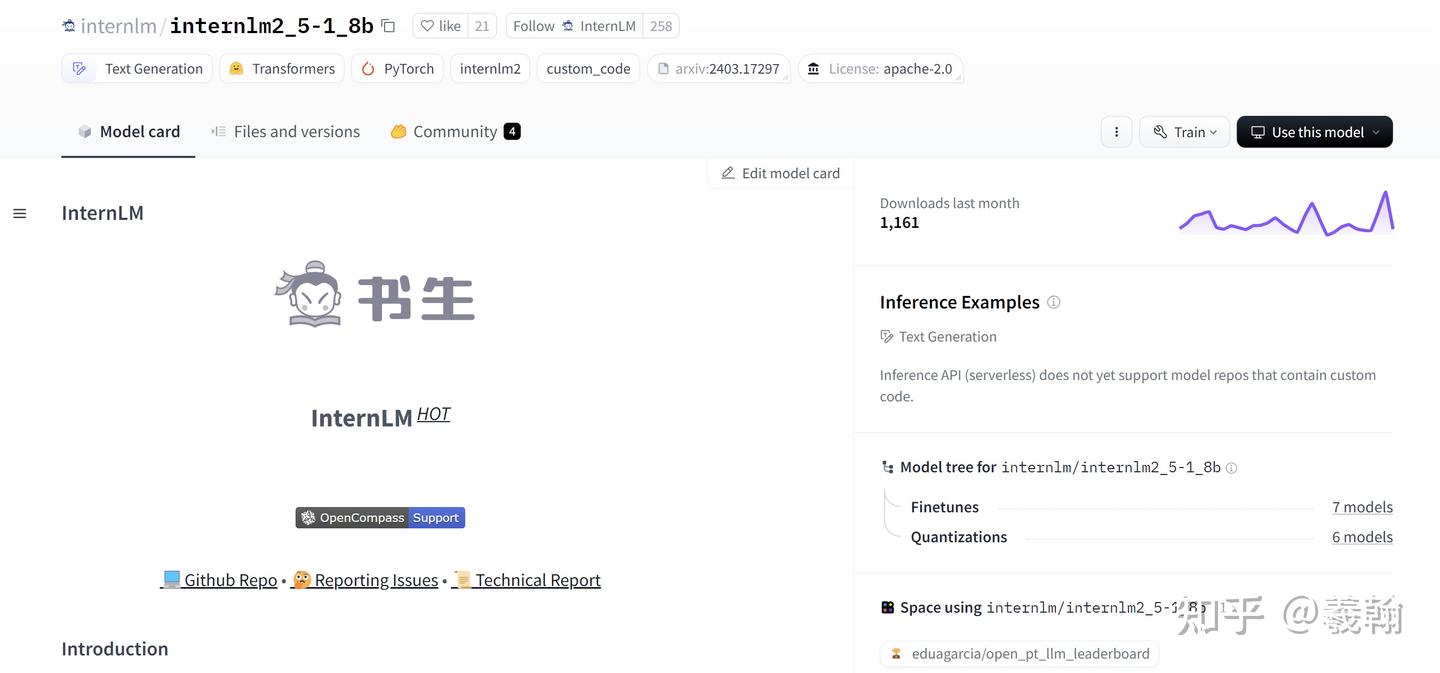Screen dimensions: 1440x673
Task: Expand the apache-2.0 License tag
Action: point(880,68)
